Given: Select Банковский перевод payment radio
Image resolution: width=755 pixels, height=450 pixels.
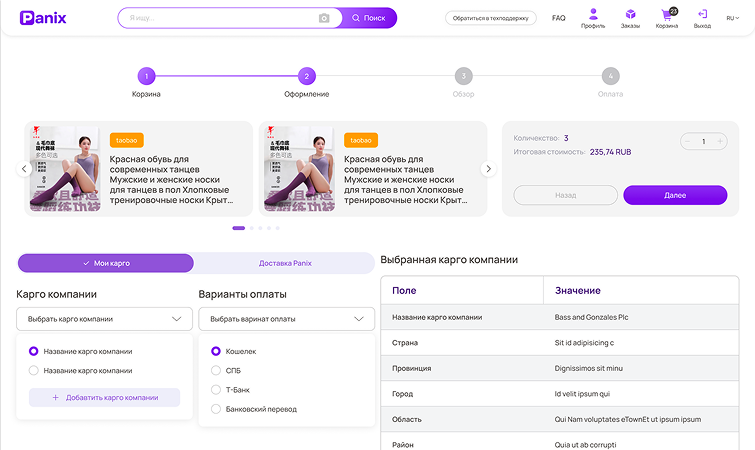Looking at the screenshot, I should pyautogui.click(x=216, y=409).
